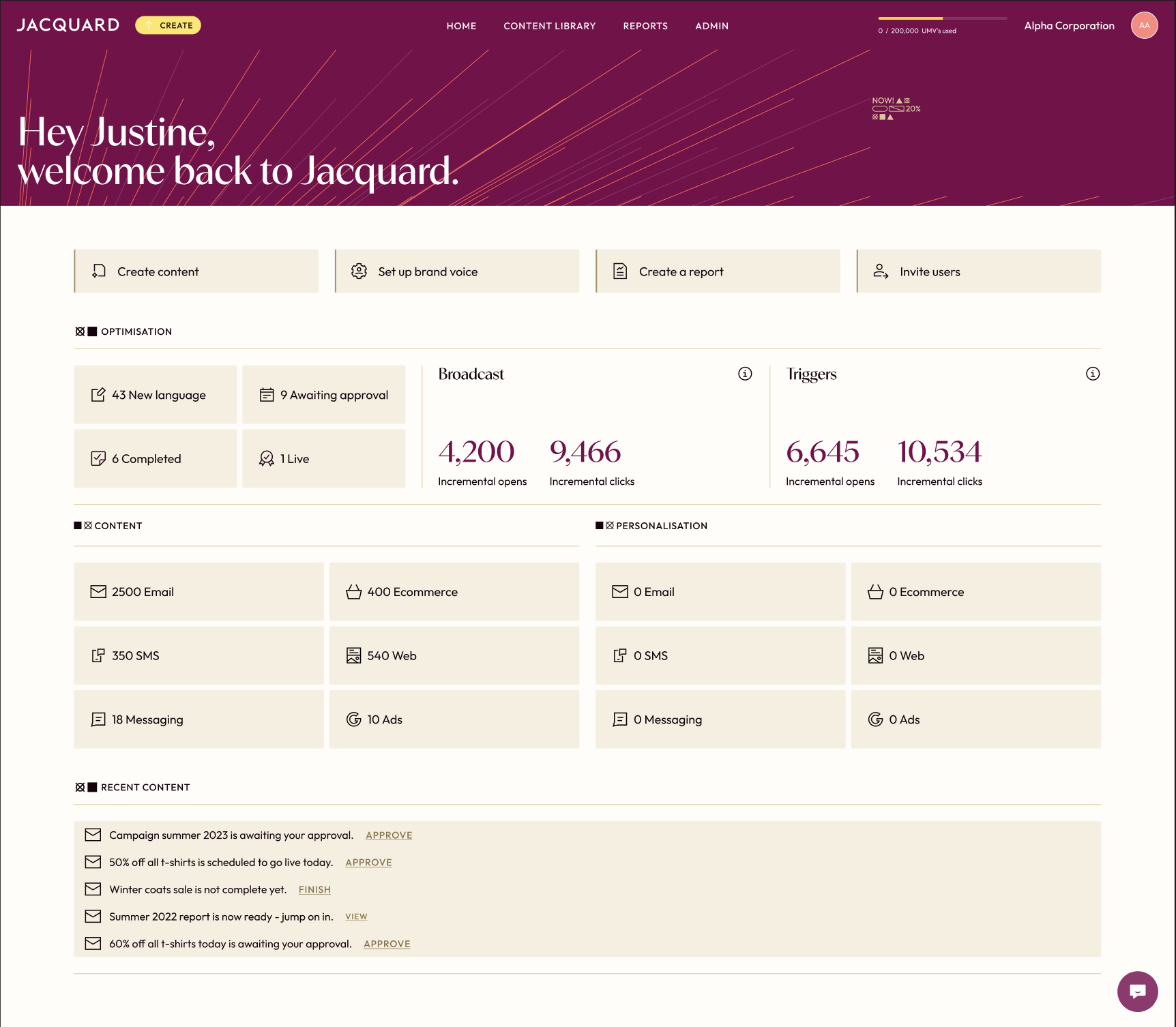1176x1027 pixels.
Task: Click the envelope icon beside Winter coats sale
Action: pos(93,889)
